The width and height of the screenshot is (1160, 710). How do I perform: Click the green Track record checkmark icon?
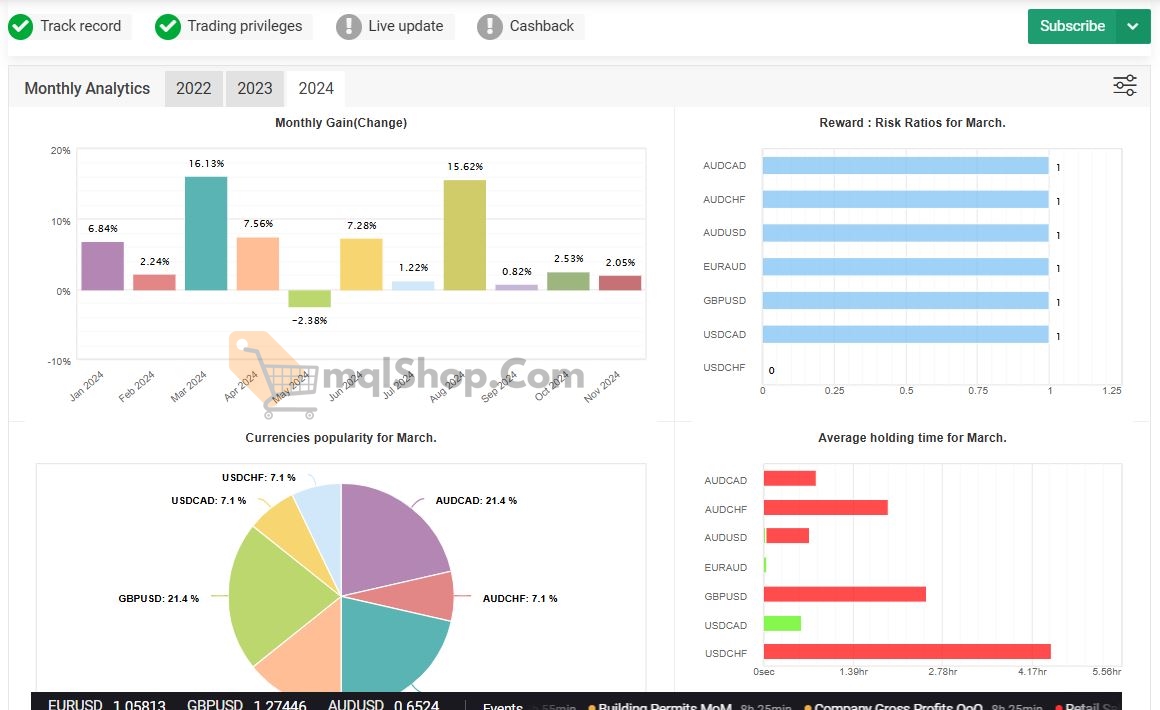click(x=20, y=27)
